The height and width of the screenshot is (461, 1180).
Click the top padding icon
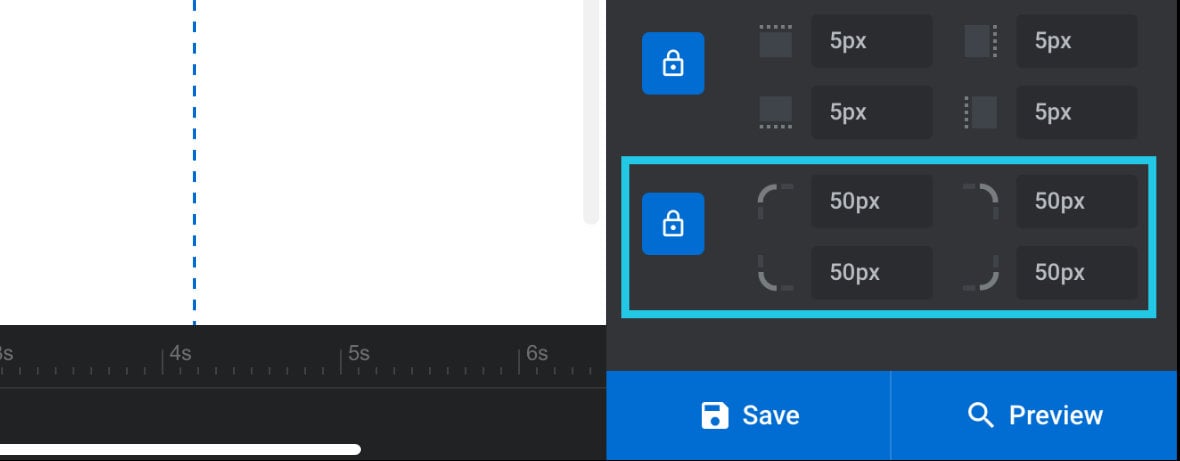click(775, 41)
